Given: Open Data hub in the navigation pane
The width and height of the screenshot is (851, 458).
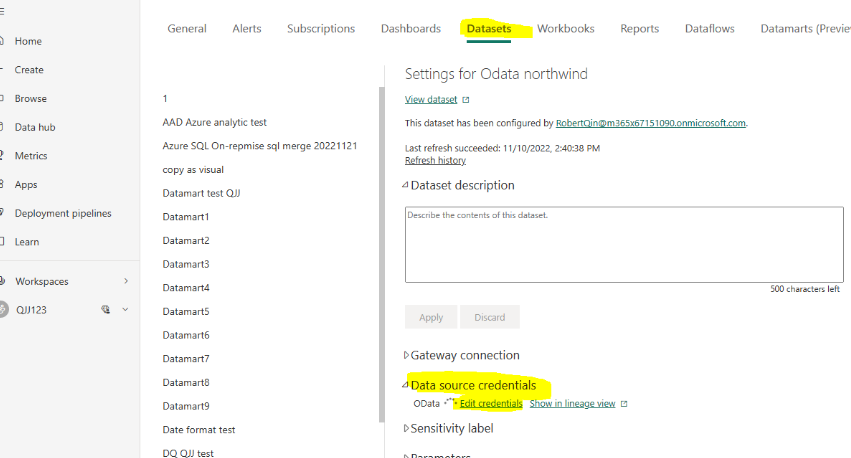Looking at the screenshot, I should tap(35, 128).
